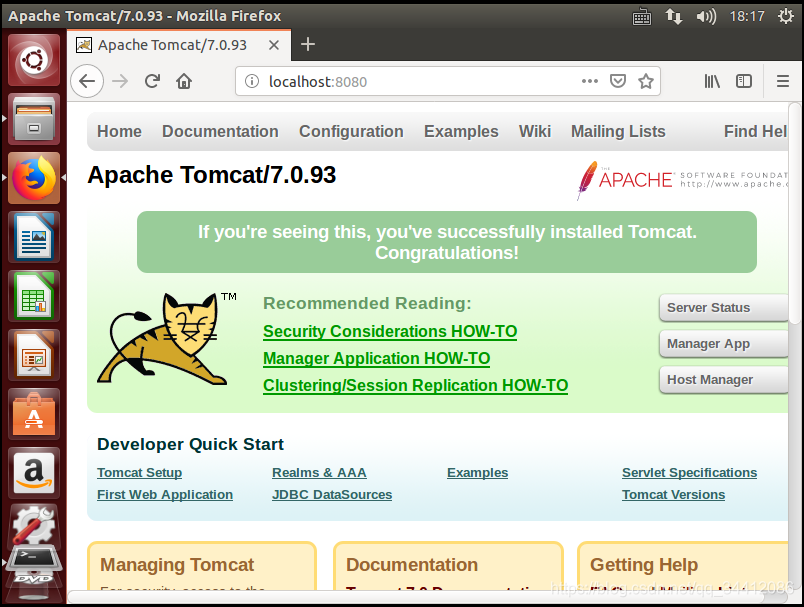Click the Server Status button
Screen dimensions: 804x607
(x=723, y=308)
